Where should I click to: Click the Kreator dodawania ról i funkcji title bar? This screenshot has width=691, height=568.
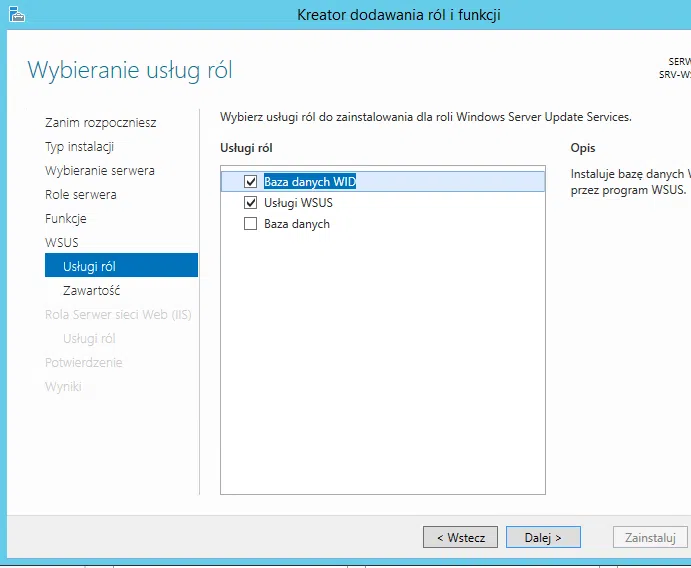(x=398, y=14)
